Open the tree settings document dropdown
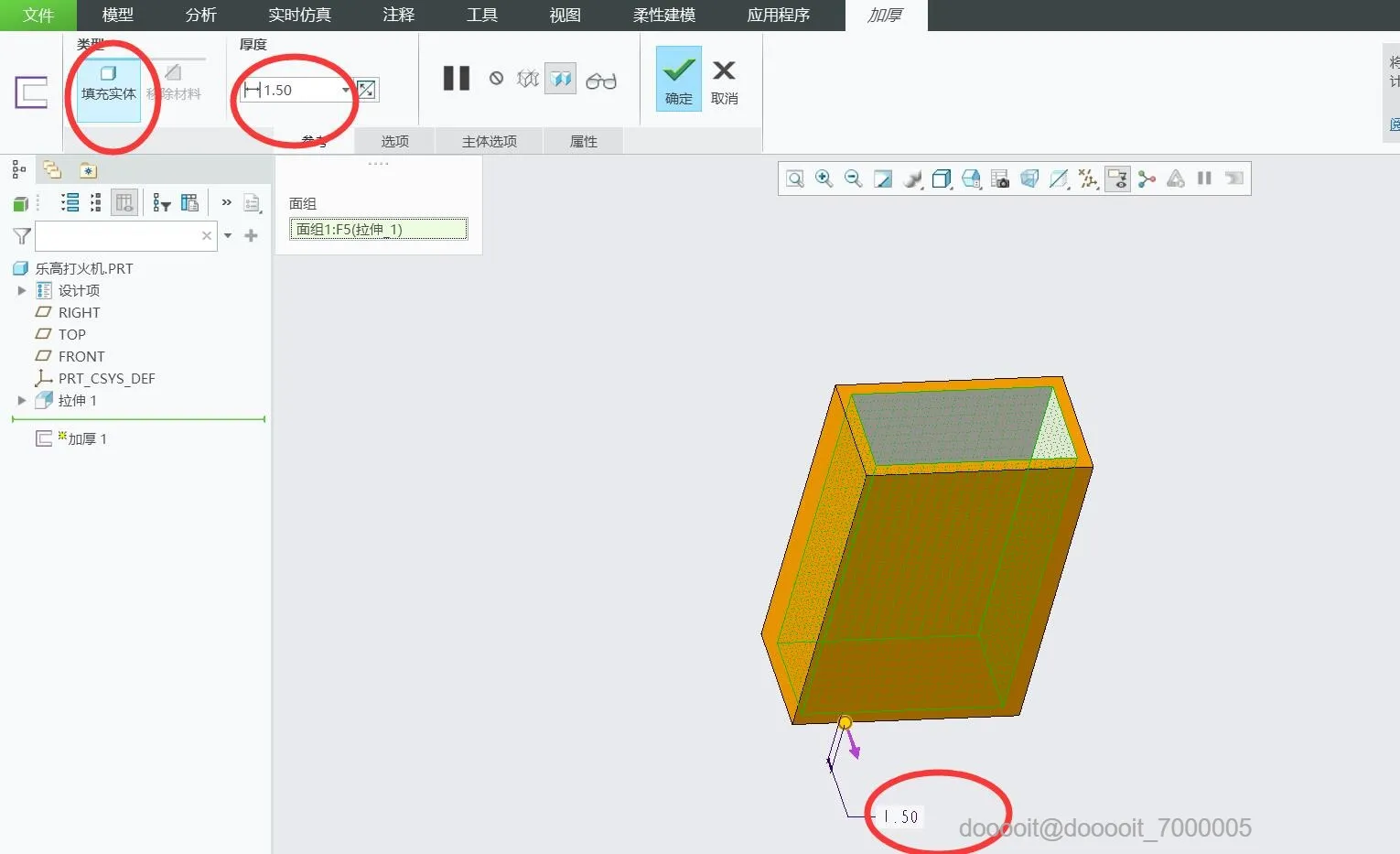 [x=253, y=203]
